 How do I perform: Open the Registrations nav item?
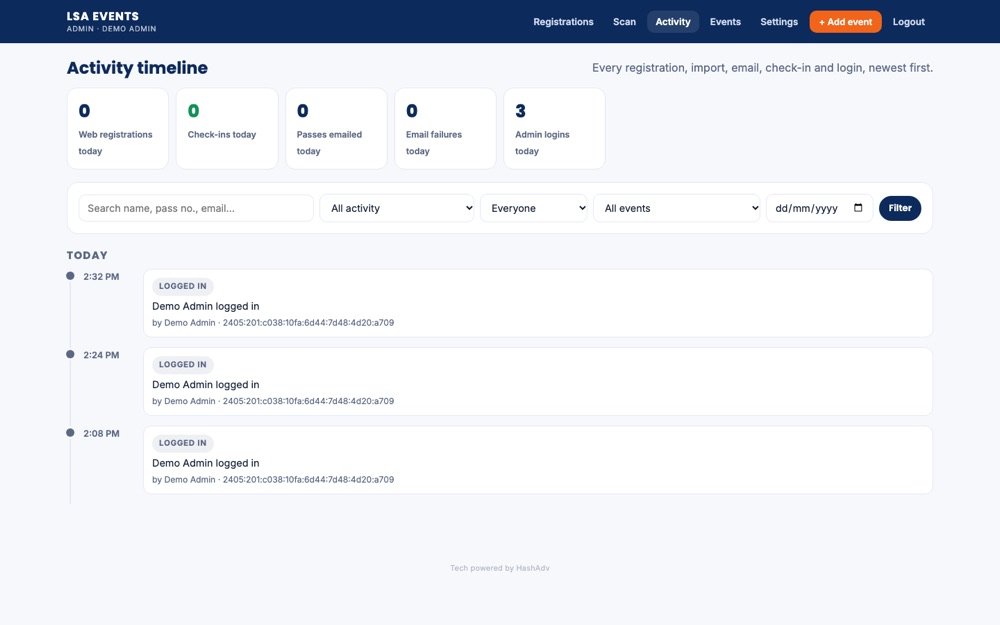point(563,22)
